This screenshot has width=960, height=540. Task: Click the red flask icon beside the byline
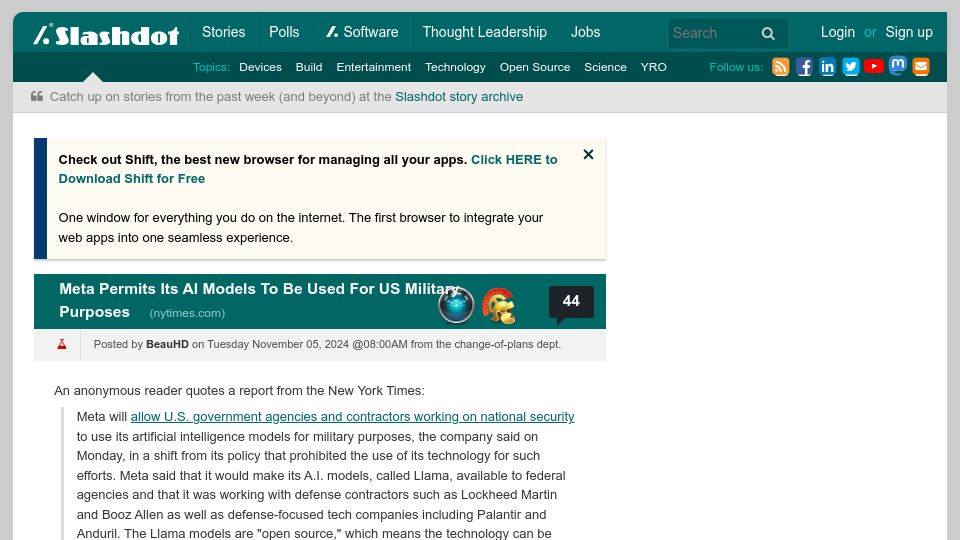[x=62, y=344]
